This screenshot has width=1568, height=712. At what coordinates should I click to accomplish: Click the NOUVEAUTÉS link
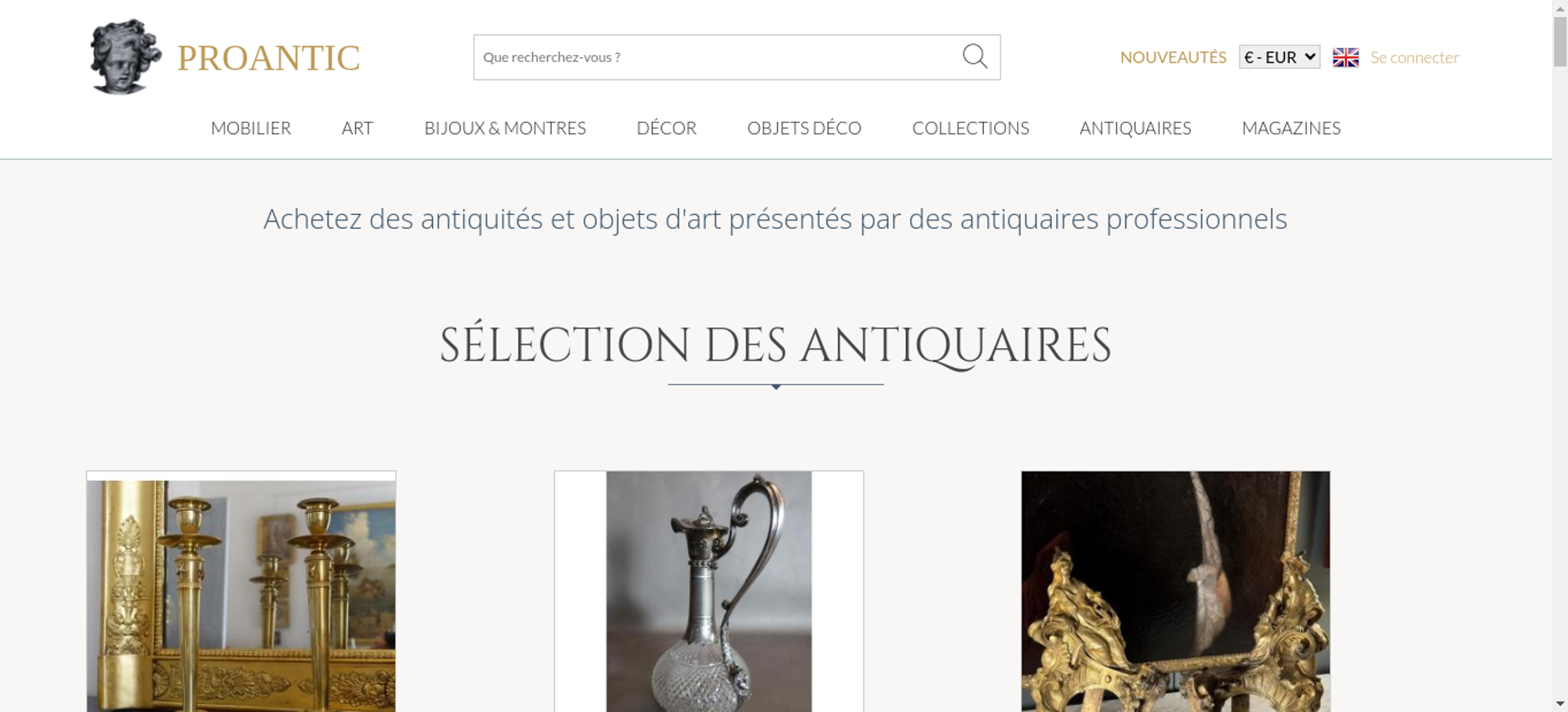(1173, 57)
